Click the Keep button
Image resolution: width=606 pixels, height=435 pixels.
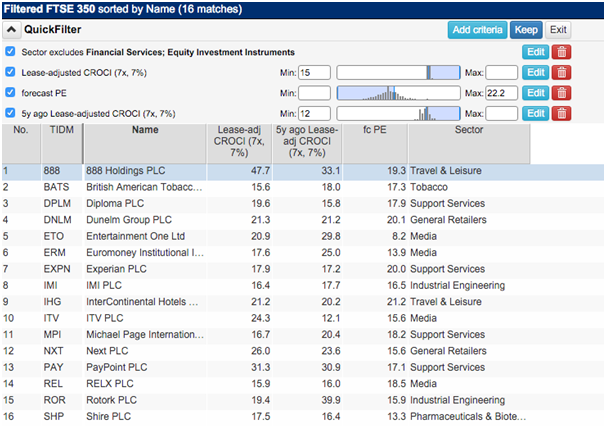(526, 30)
